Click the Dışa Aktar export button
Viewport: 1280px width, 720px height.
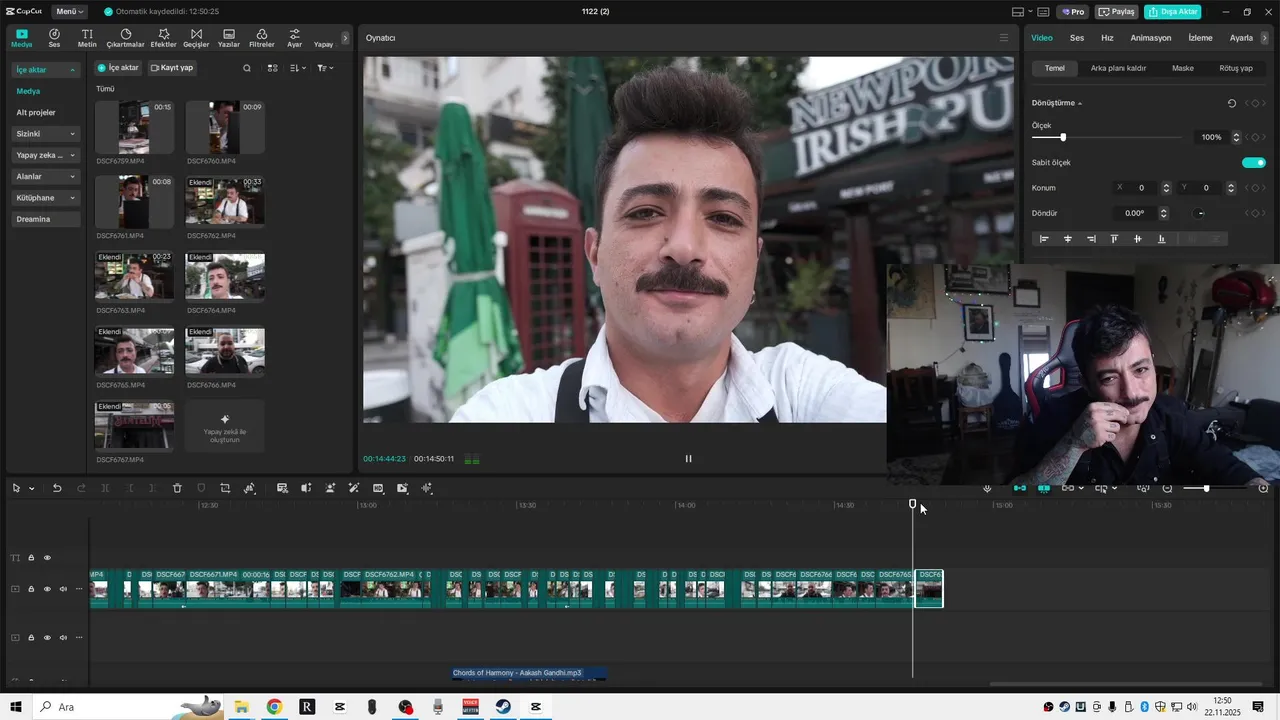tap(1172, 12)
